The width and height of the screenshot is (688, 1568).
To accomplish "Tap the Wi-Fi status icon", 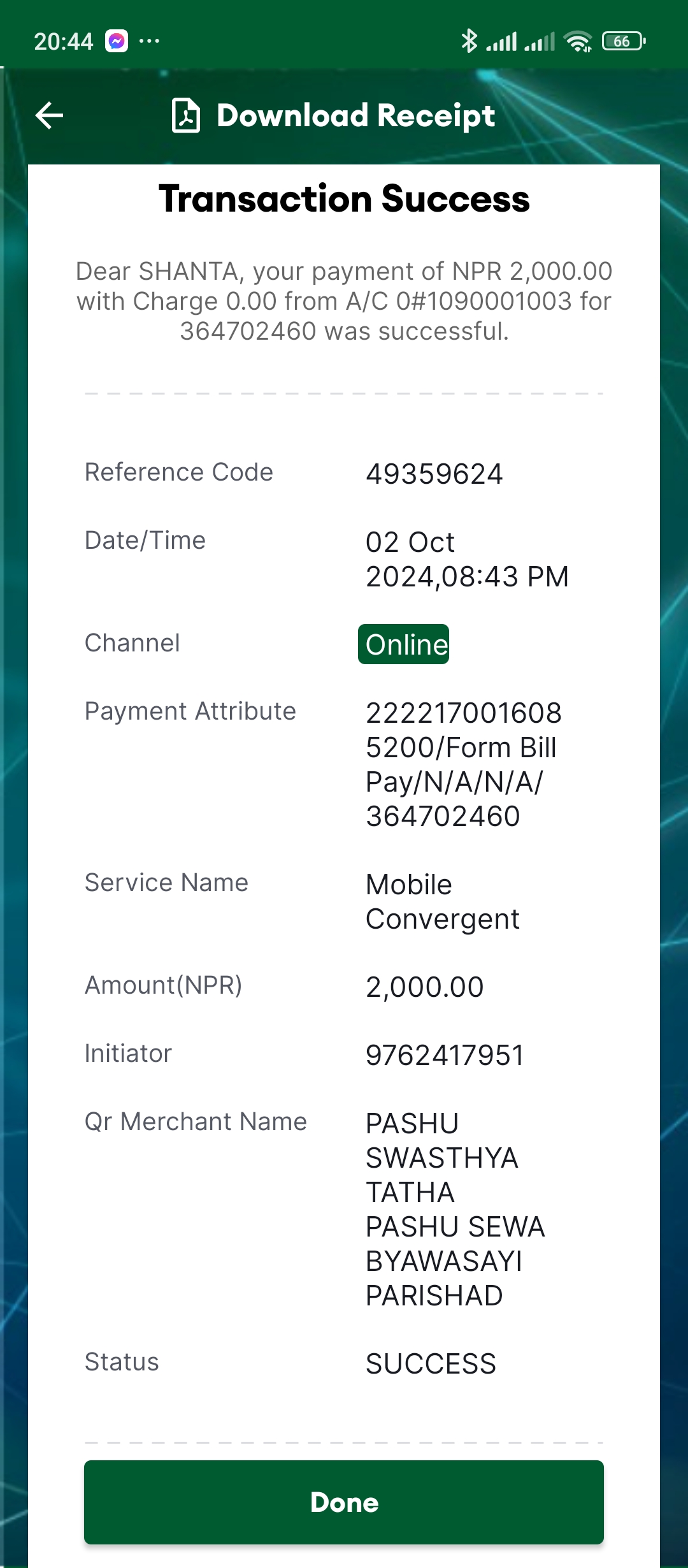I will point(578,41).
